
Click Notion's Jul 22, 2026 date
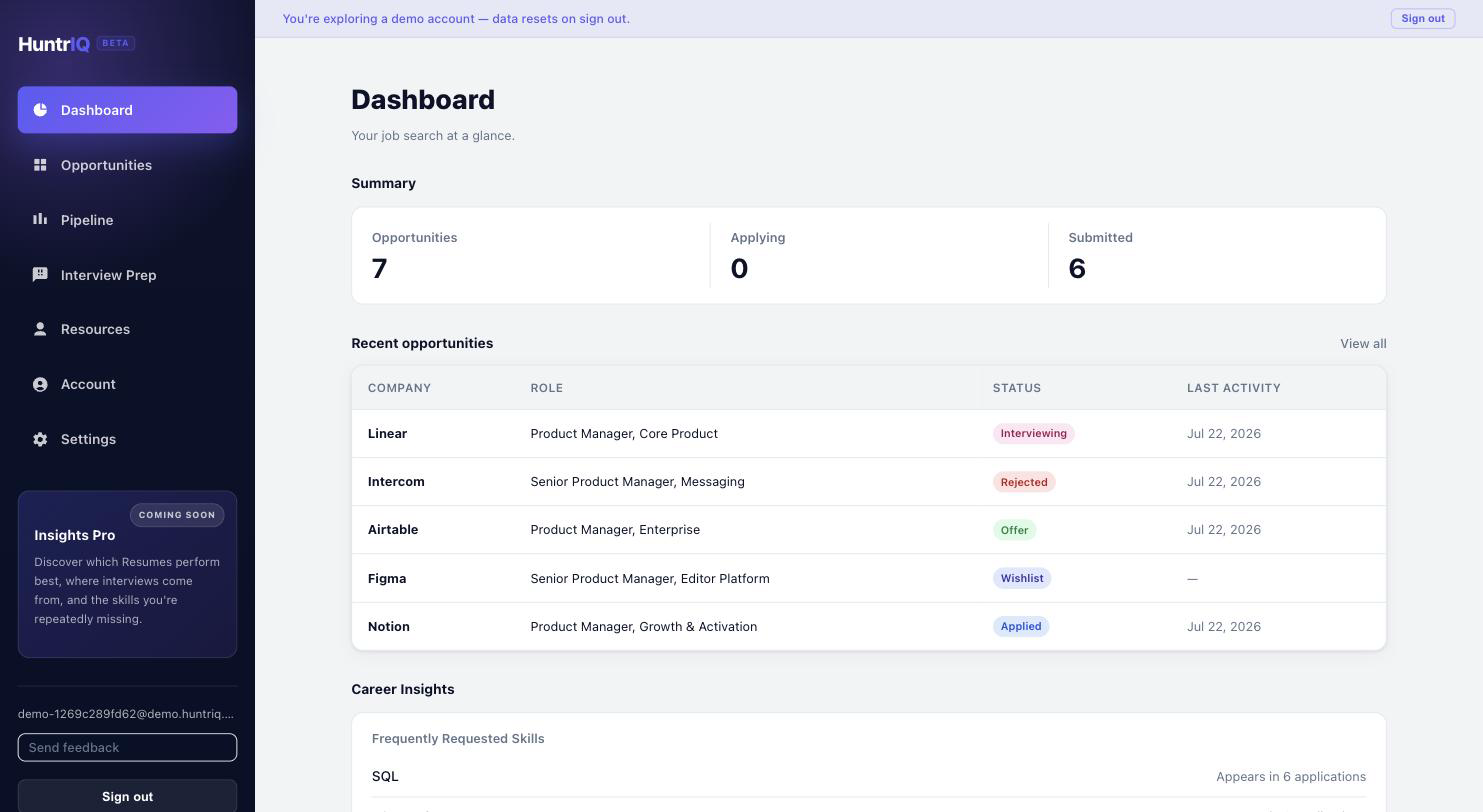(1224, 626)
